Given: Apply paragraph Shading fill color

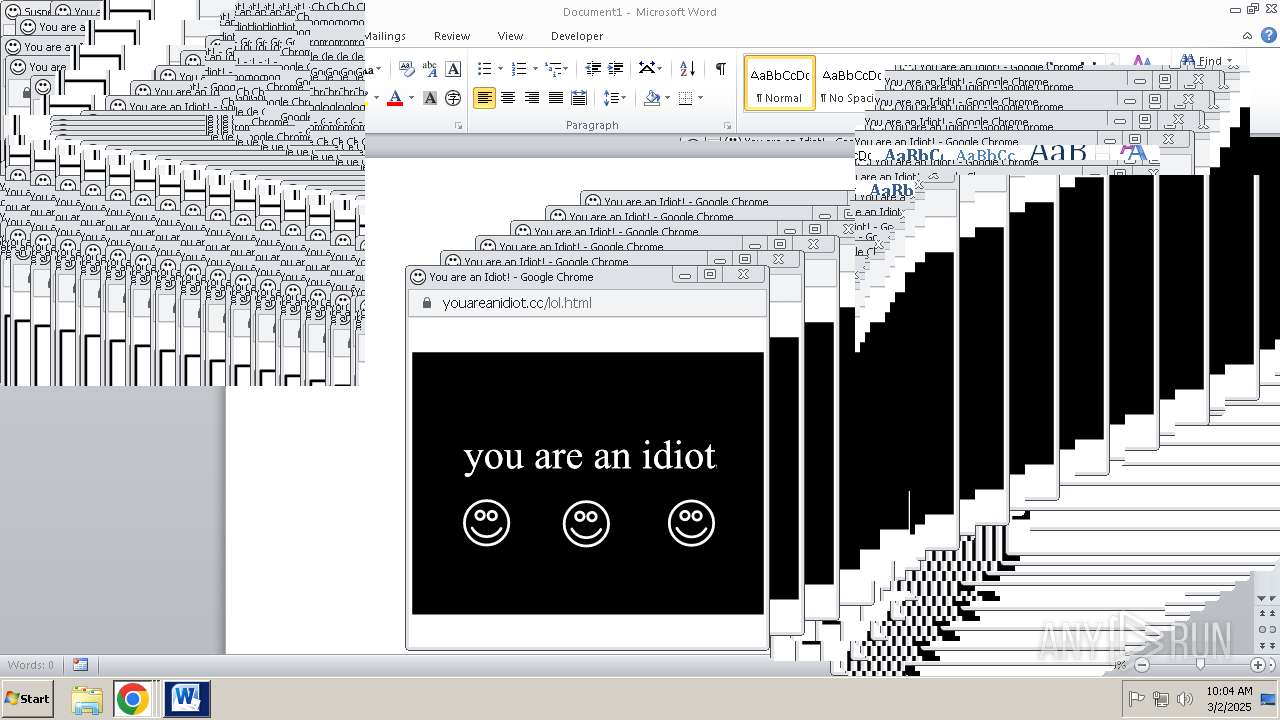Looking at the screenshot, I should 652,98.
